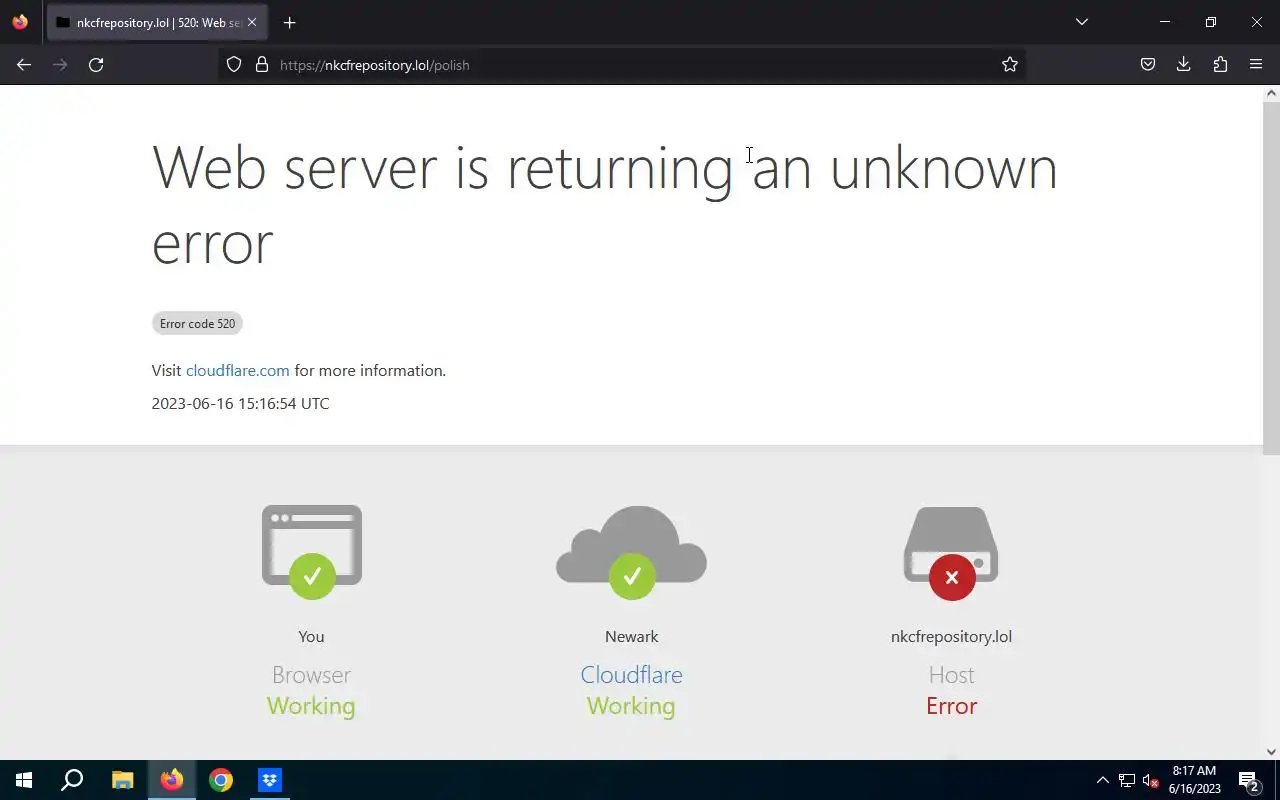Click the Firefox View icon
Image resolution: width=1280 pixels, height=800 pixels.
click(20, 22)
